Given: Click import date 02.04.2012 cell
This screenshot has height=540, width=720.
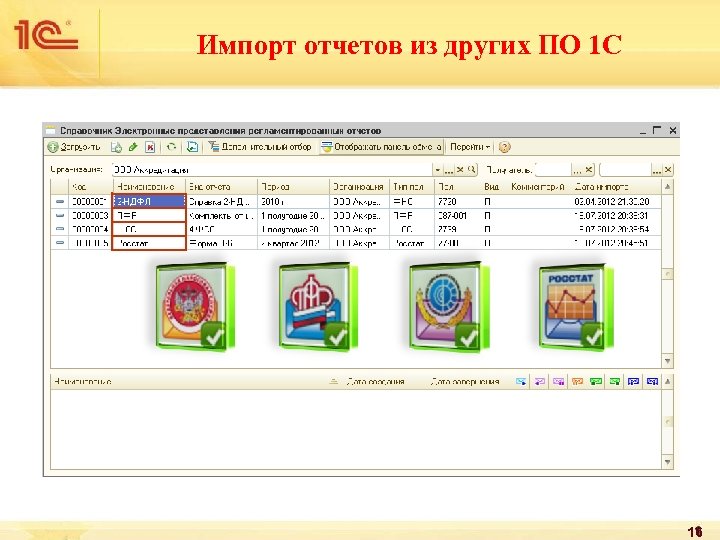Looking at the screenshot, I should pyautogui.click(x=615, y=202).
